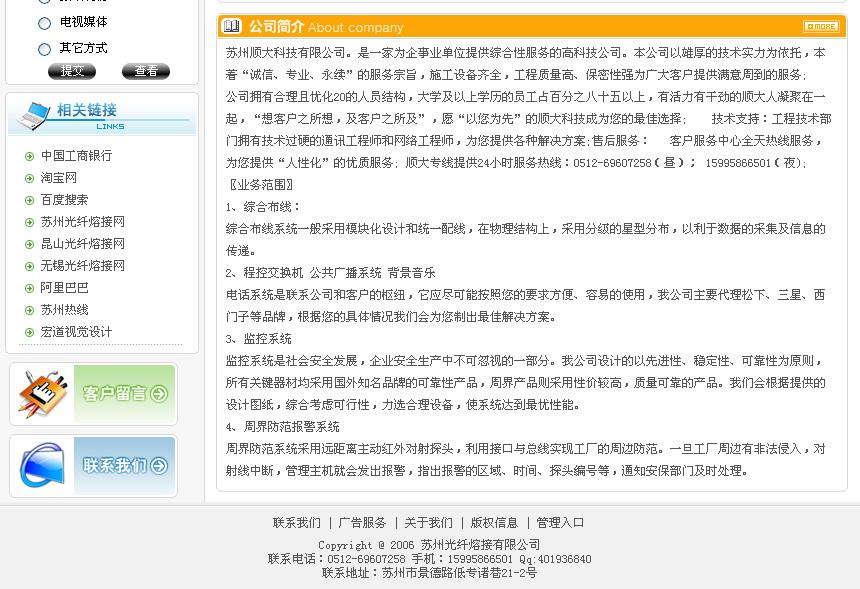Click green bullet icon beside 阿里巴巴
Viewport: 860px width, 589px height.
click(x=30, y=288)
